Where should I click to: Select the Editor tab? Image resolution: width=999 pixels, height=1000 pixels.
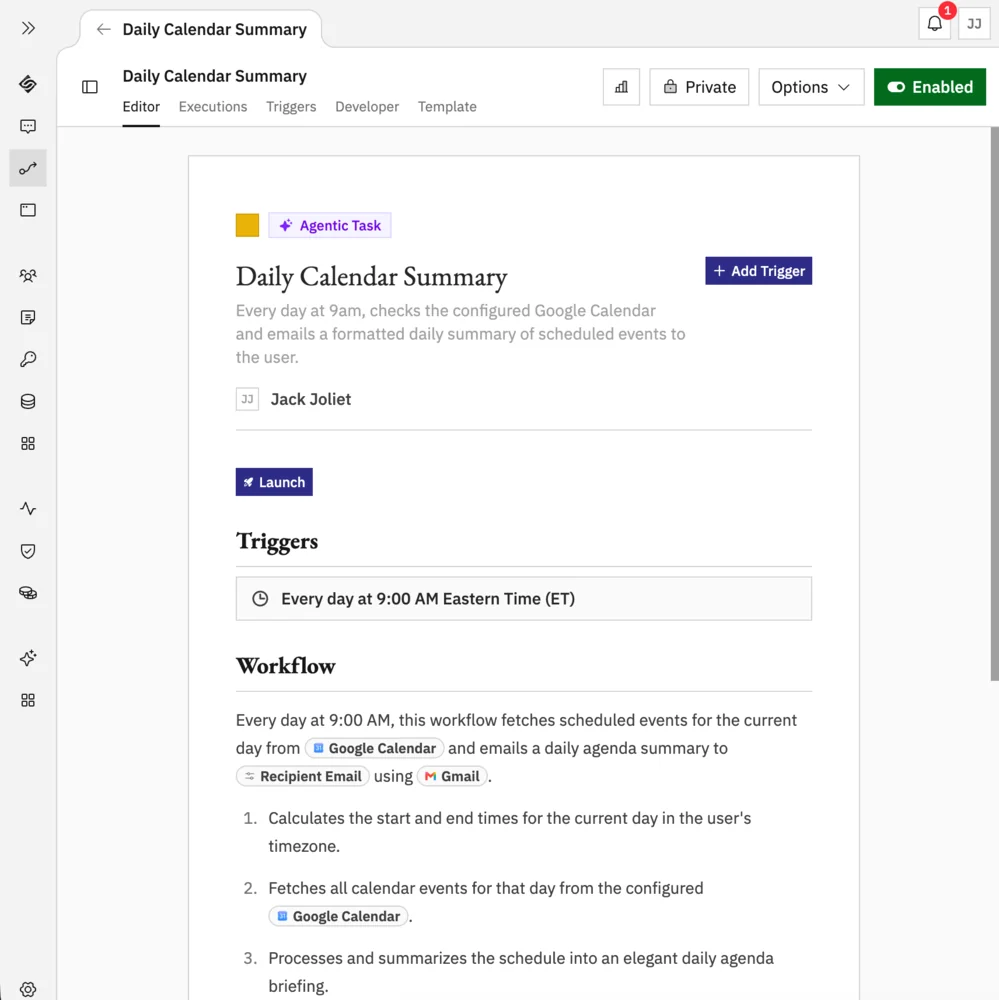click(x=141, y=107)
